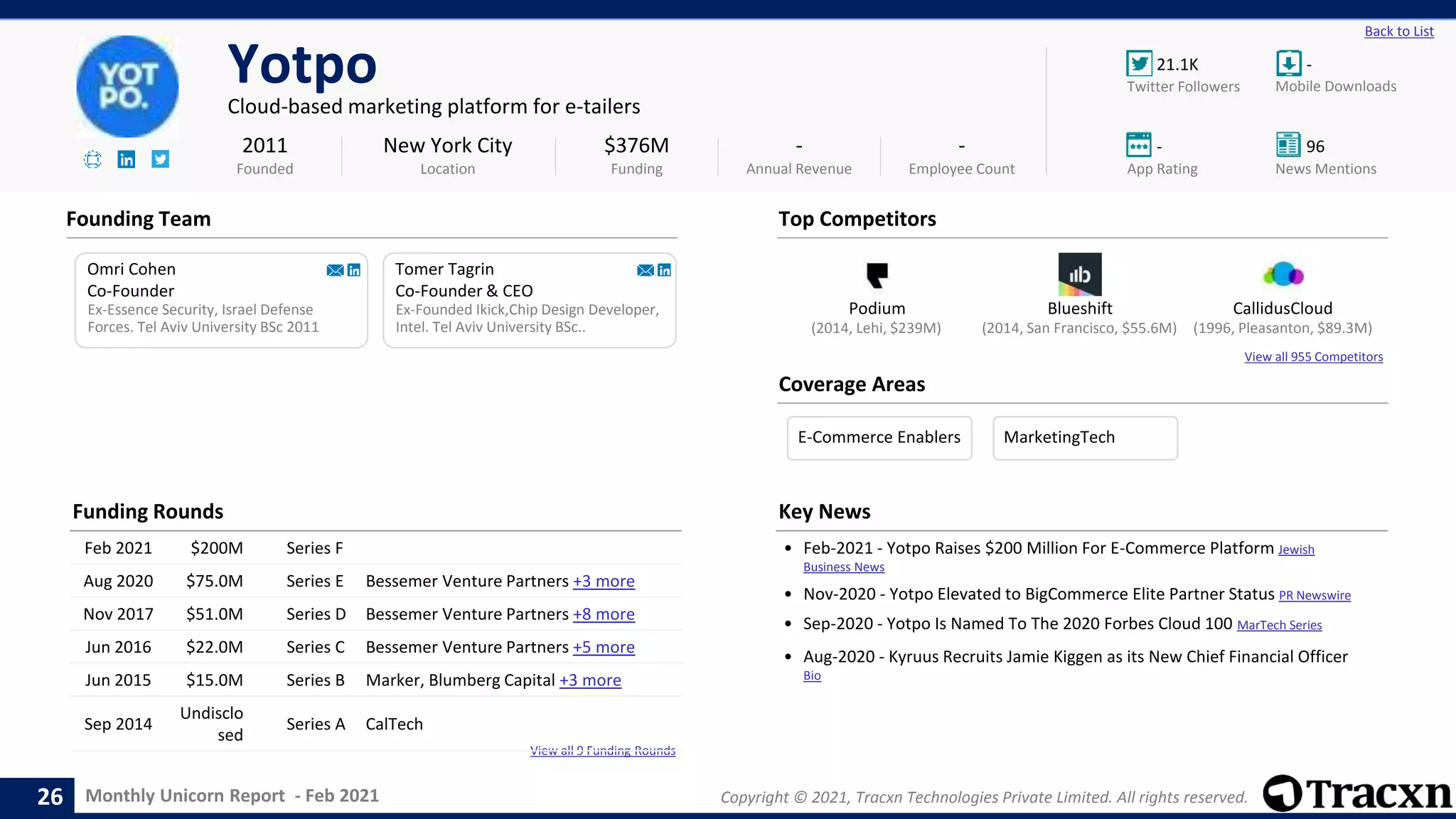The image size is (1456, 819).
Task: Open View all 955 Competitors link
Action: 1314,357
